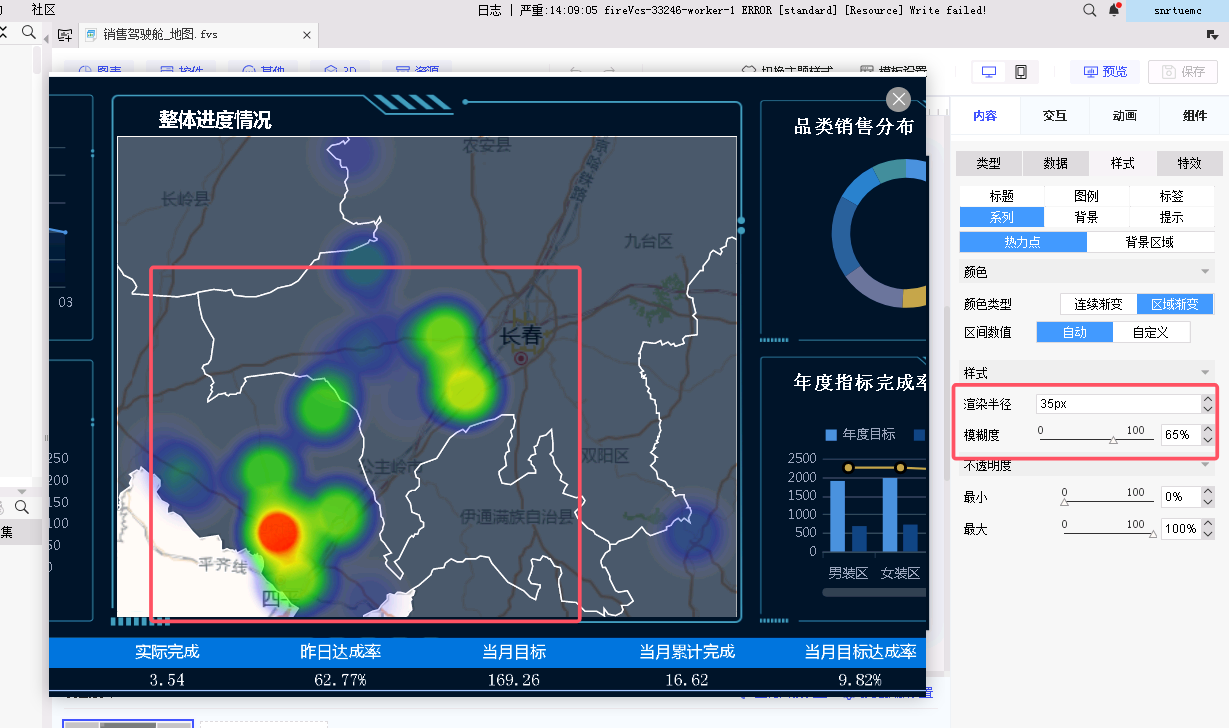Click the 当月累计完成 column header
This screenshot has height=728, width=1229.
pos(687,652)
